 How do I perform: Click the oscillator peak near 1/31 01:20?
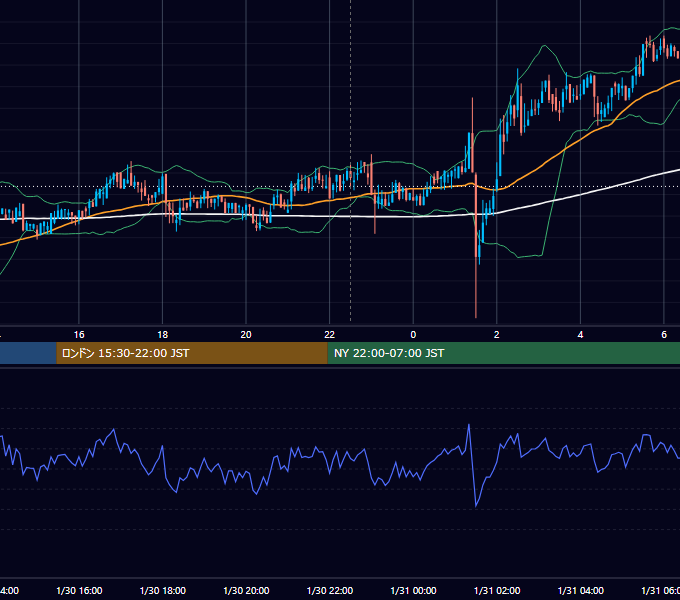[469, 425]
